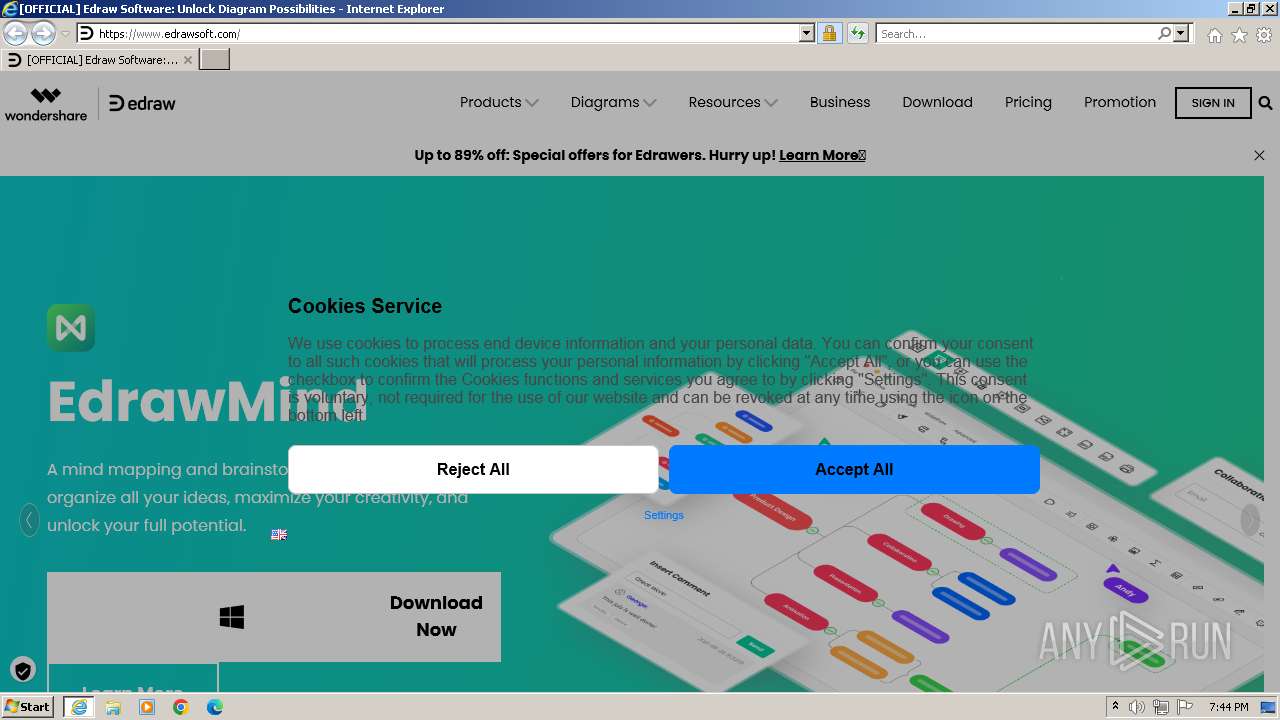Open the Pricing menu item
Screen dimensions: 1280x720
[1028, 102]
